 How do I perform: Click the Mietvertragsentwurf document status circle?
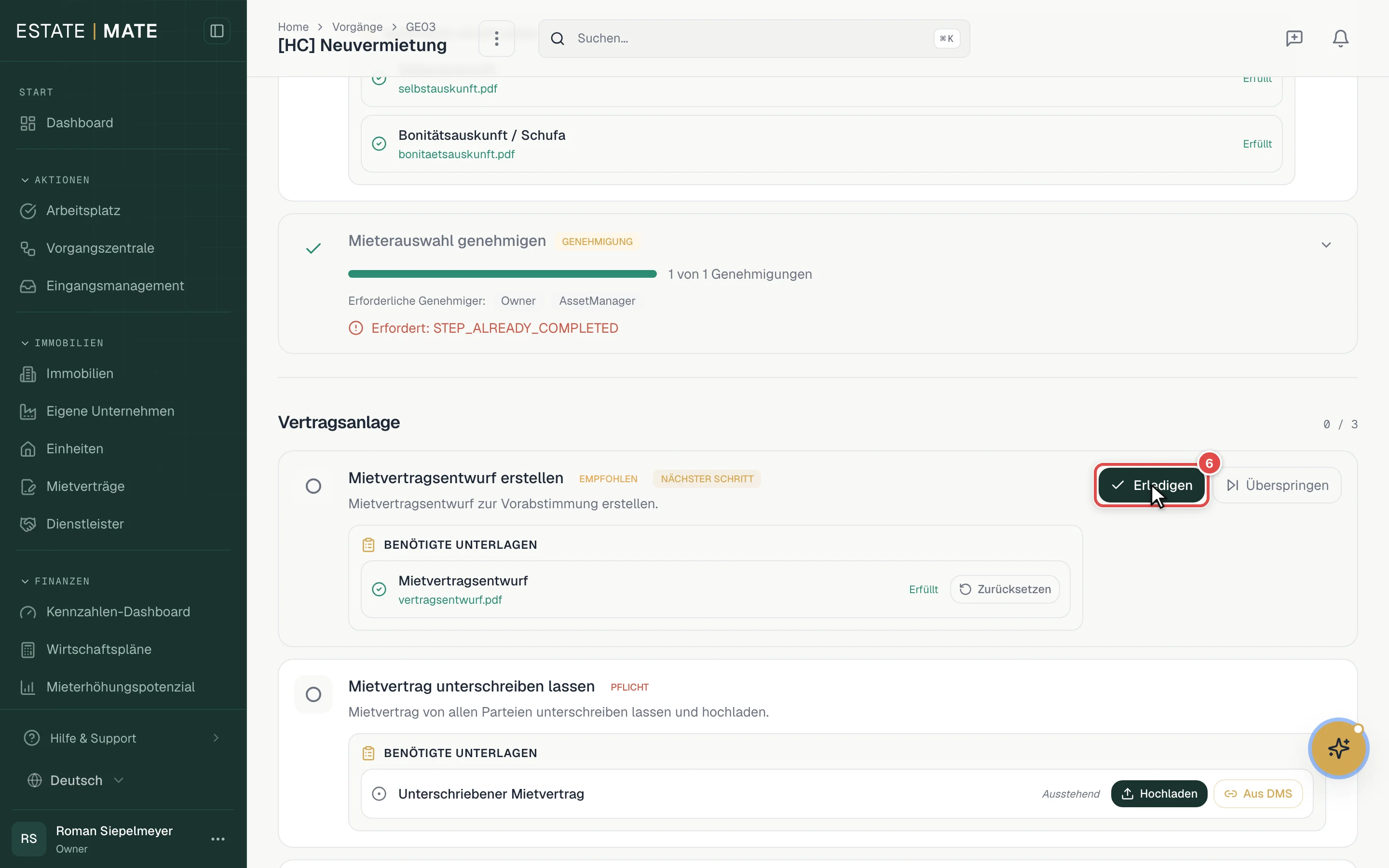pyautogui.click(x=379, y=590)
